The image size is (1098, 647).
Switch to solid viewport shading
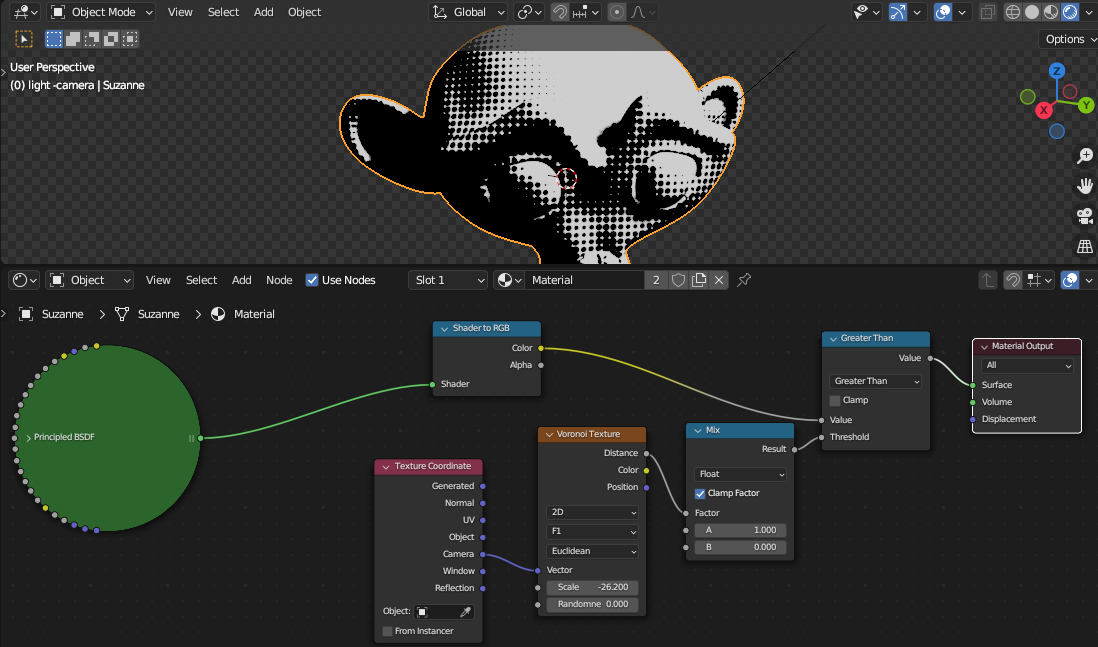pos(1031,12)
